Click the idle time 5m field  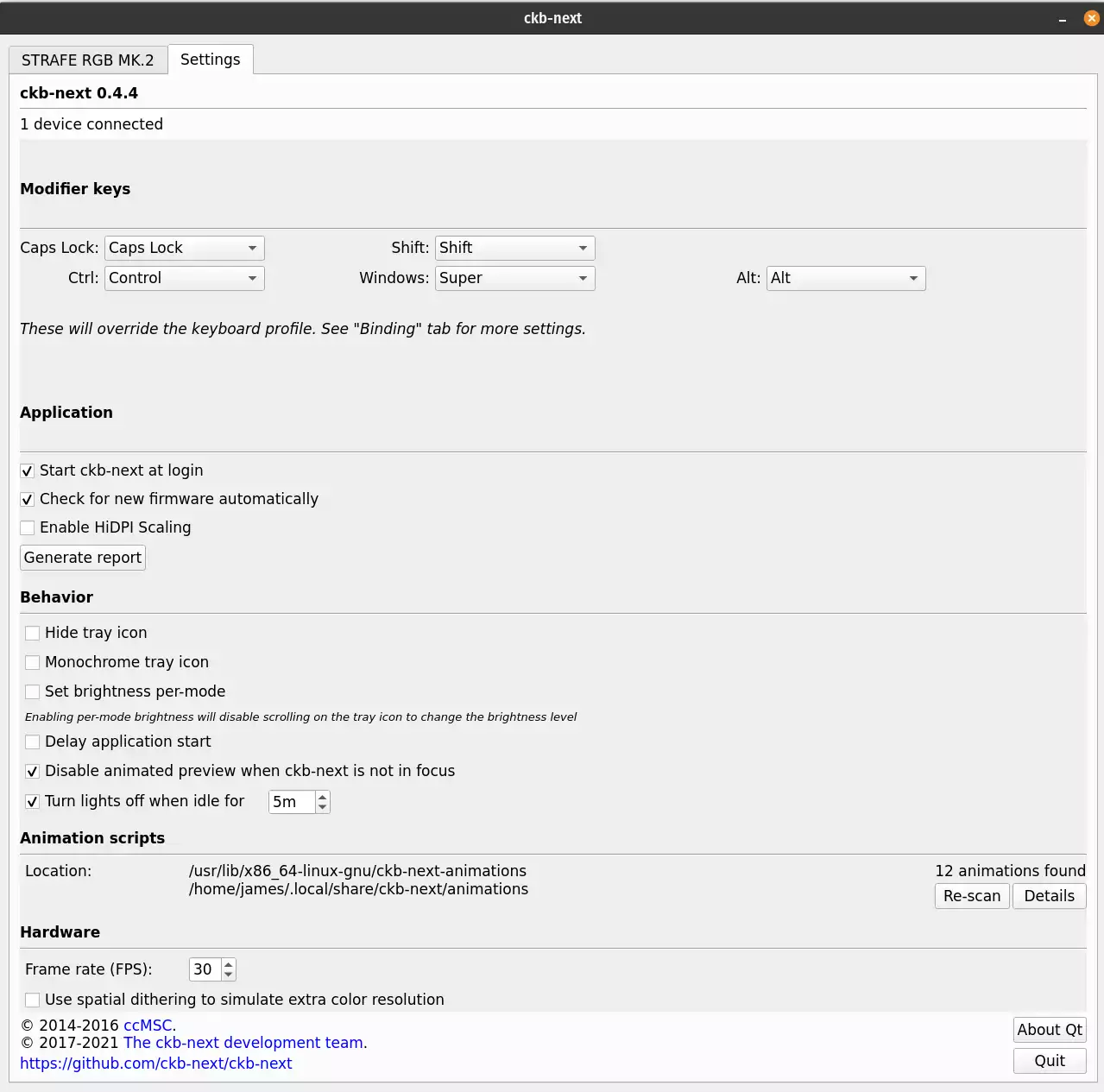292,802
